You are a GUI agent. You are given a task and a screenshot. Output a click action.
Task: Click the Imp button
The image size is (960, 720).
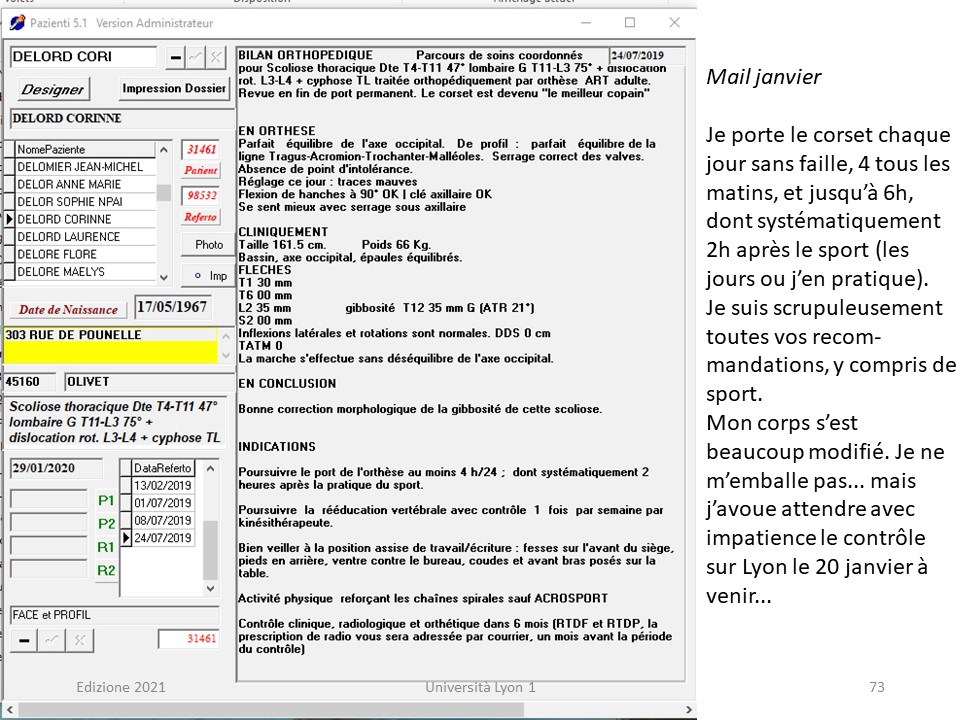(x=209, y=276)
